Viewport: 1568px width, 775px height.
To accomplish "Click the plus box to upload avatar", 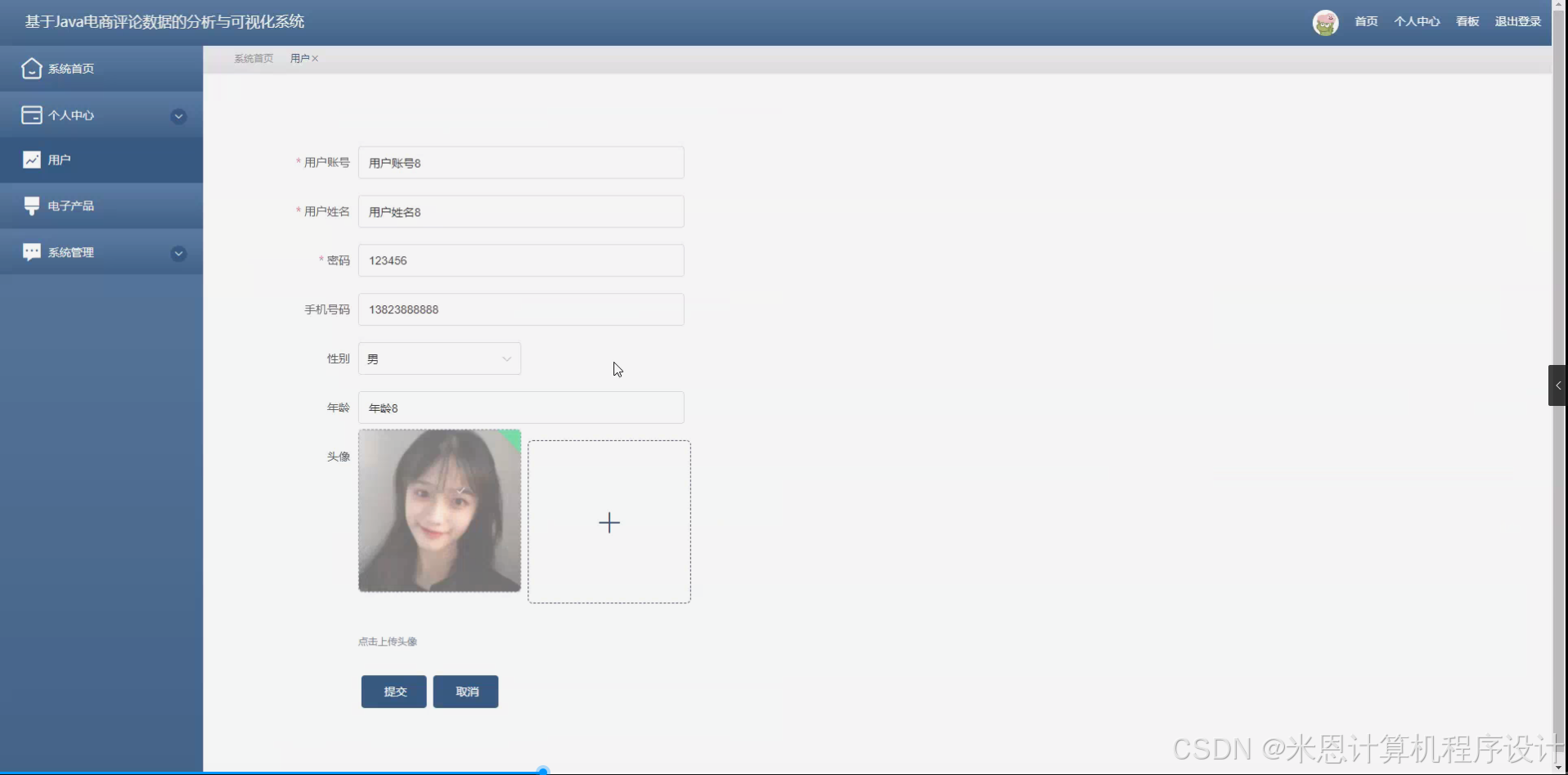I will (x=609, y=522).
